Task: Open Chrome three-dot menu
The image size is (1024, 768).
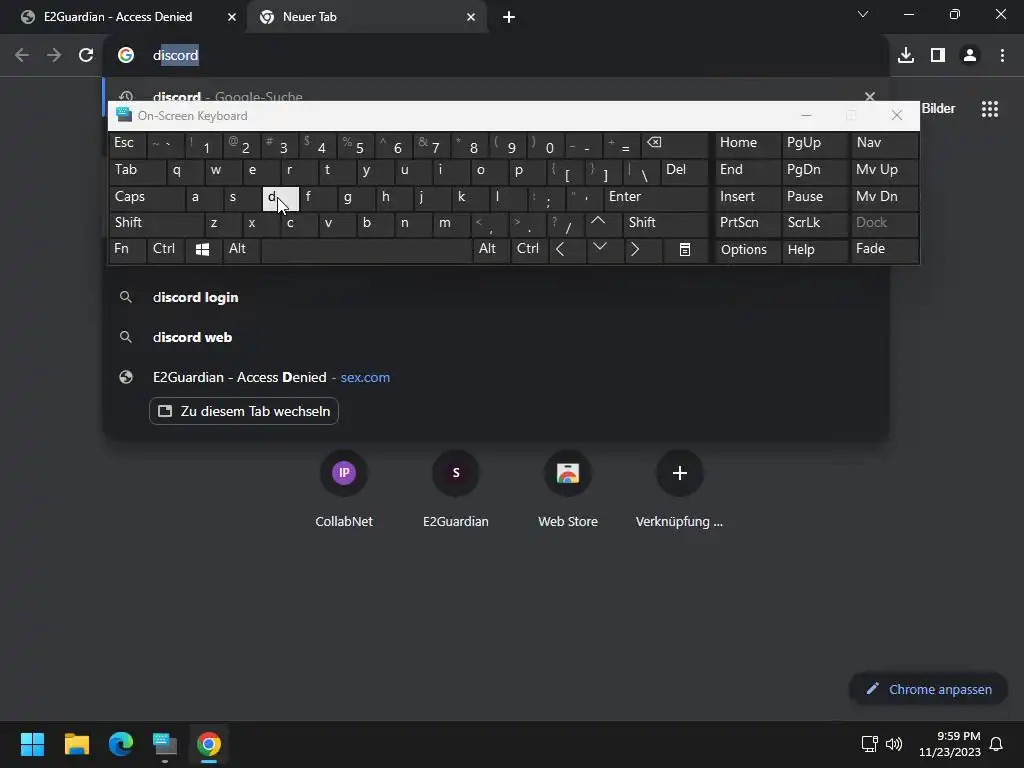Action: coord(1002,56)
